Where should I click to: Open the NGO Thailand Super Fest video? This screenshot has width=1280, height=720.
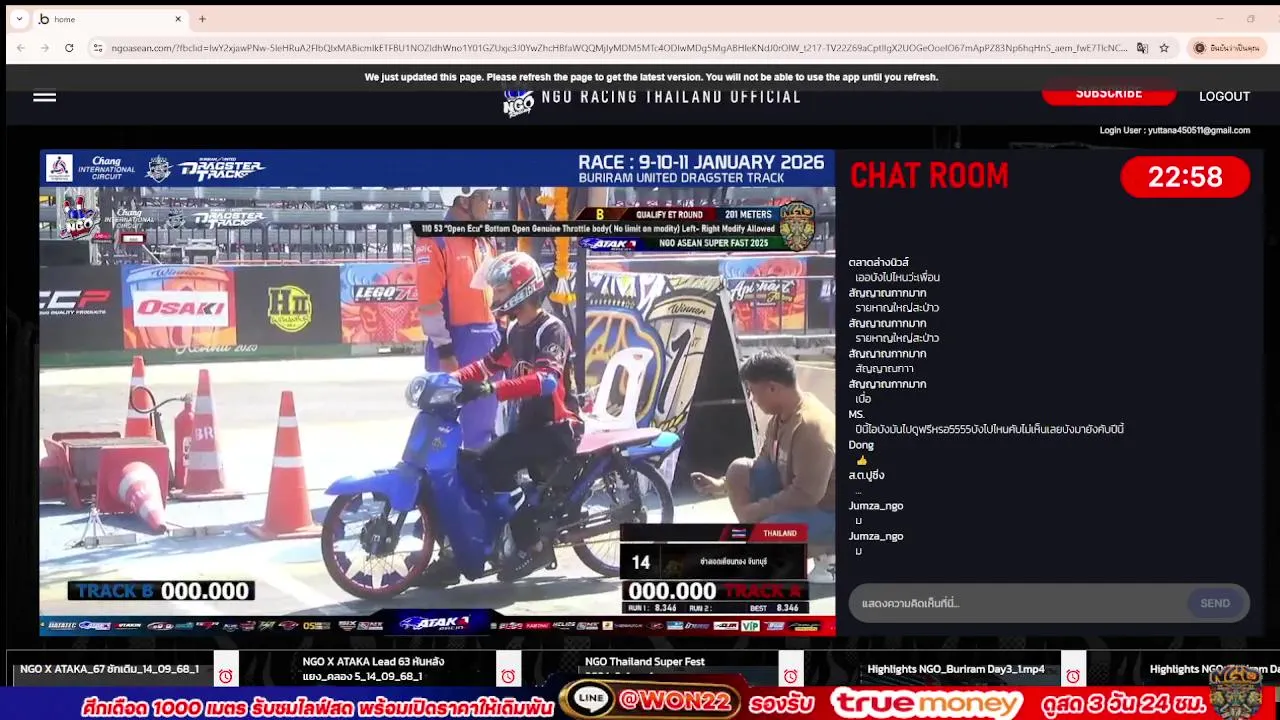tap(644, 662)
